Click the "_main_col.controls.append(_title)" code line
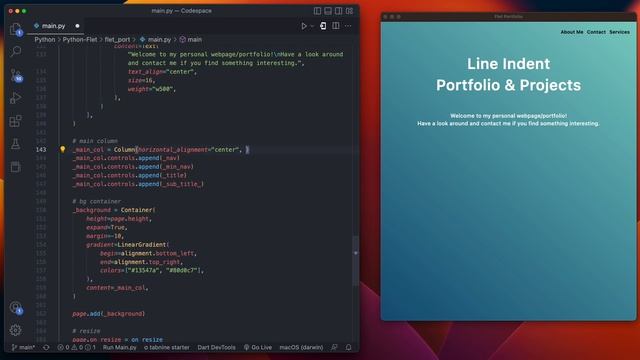 (x=130, y=175)
